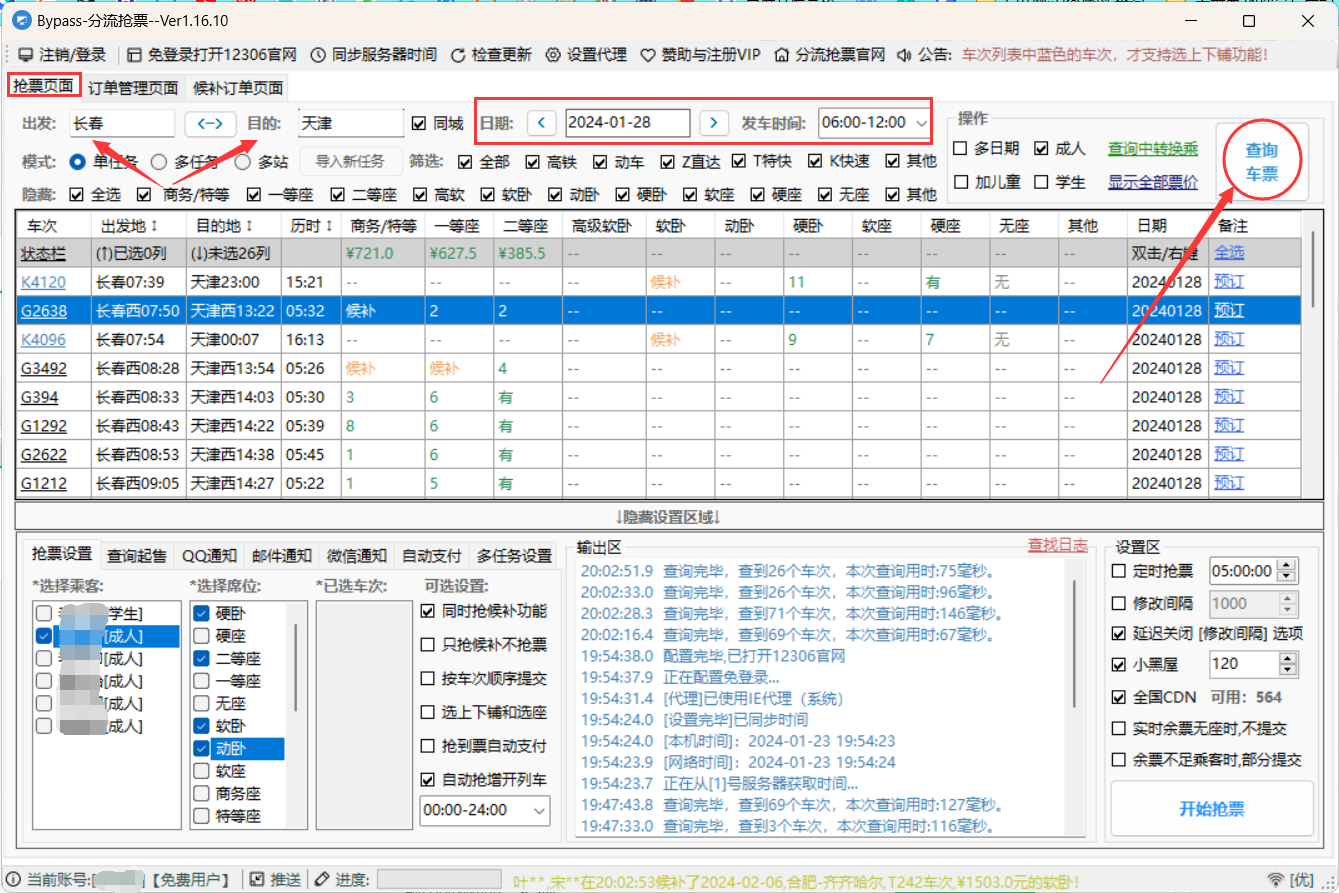This screenshot has width=1339, height=893.
Task: Open the 微信通知 tab
Action: (357, 556)
